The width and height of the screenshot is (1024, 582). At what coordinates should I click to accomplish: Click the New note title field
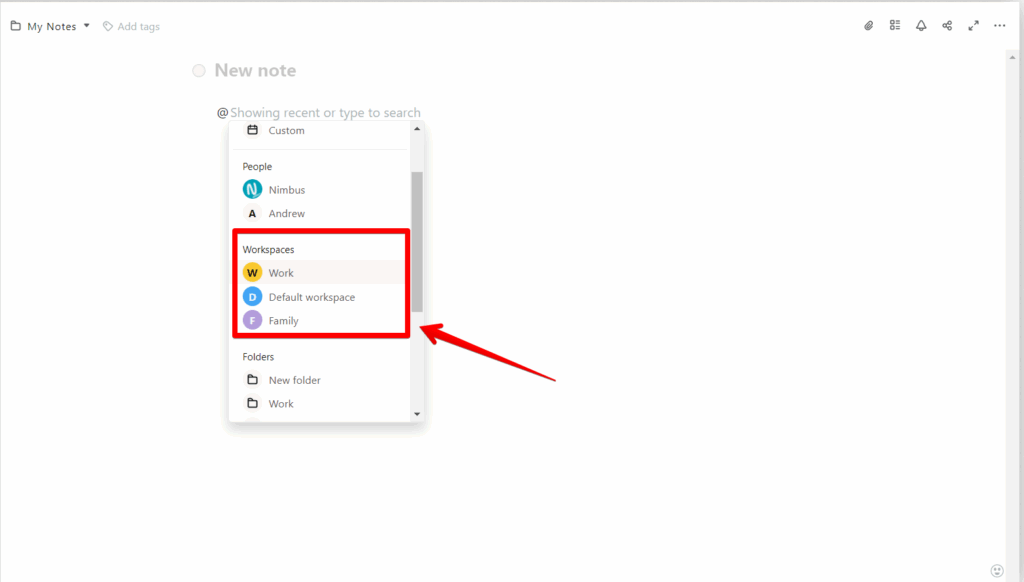coord(255,71)
